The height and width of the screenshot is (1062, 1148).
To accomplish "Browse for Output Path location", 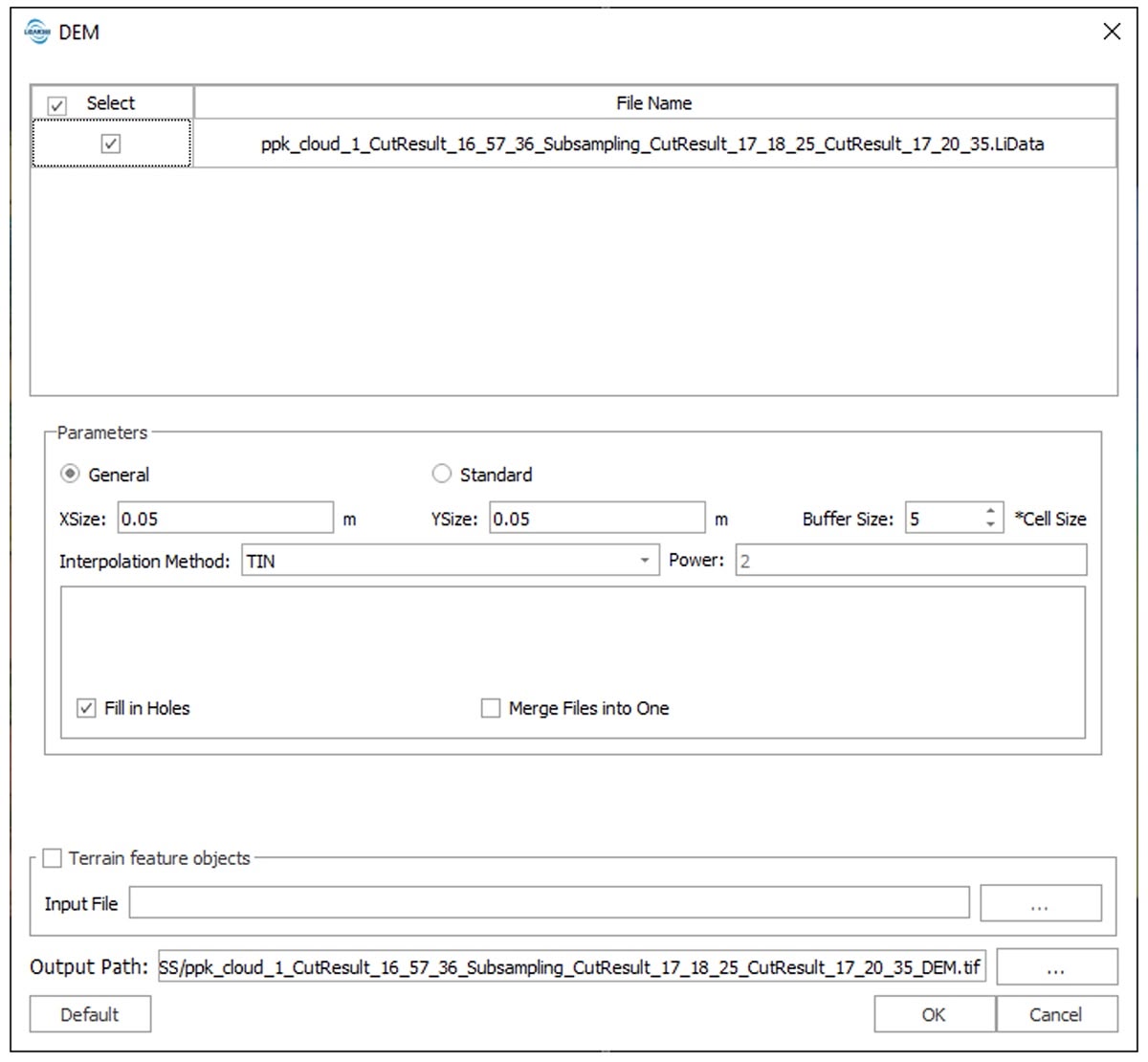I will click(x=1055, y=967).
